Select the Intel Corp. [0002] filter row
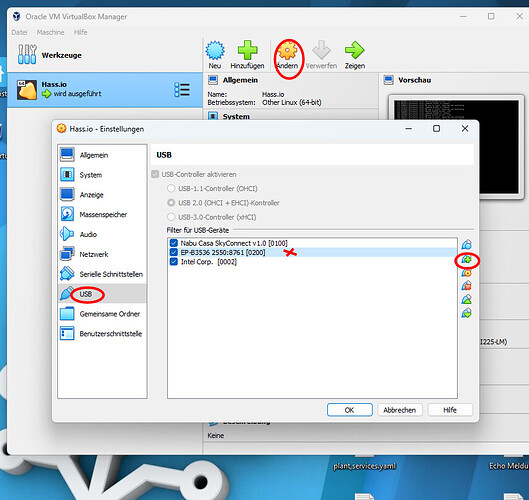The width and height of the screenshot is (529, 500). [312, 262]
